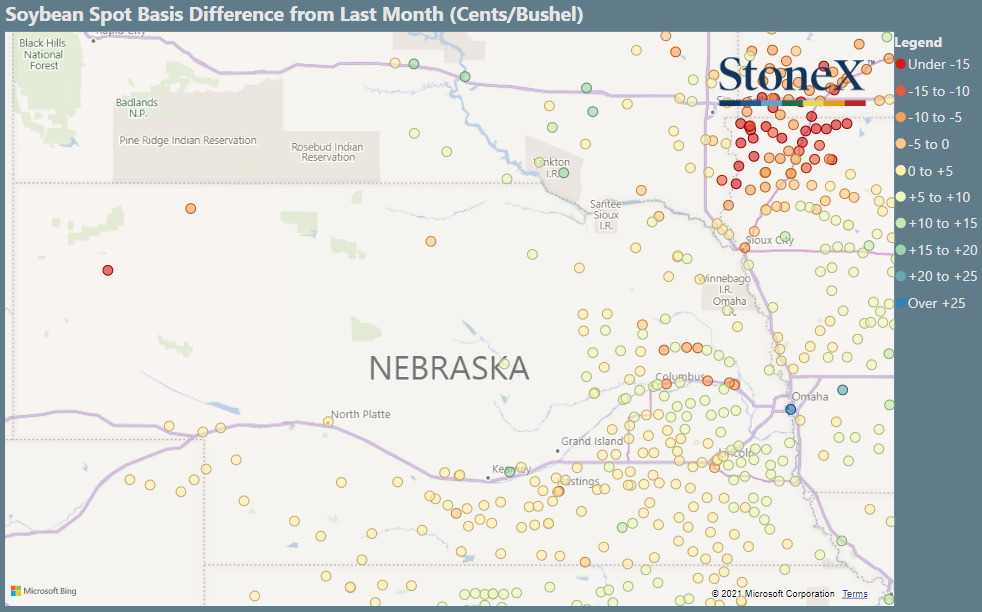Click the North Platte city label

(361, 414)
